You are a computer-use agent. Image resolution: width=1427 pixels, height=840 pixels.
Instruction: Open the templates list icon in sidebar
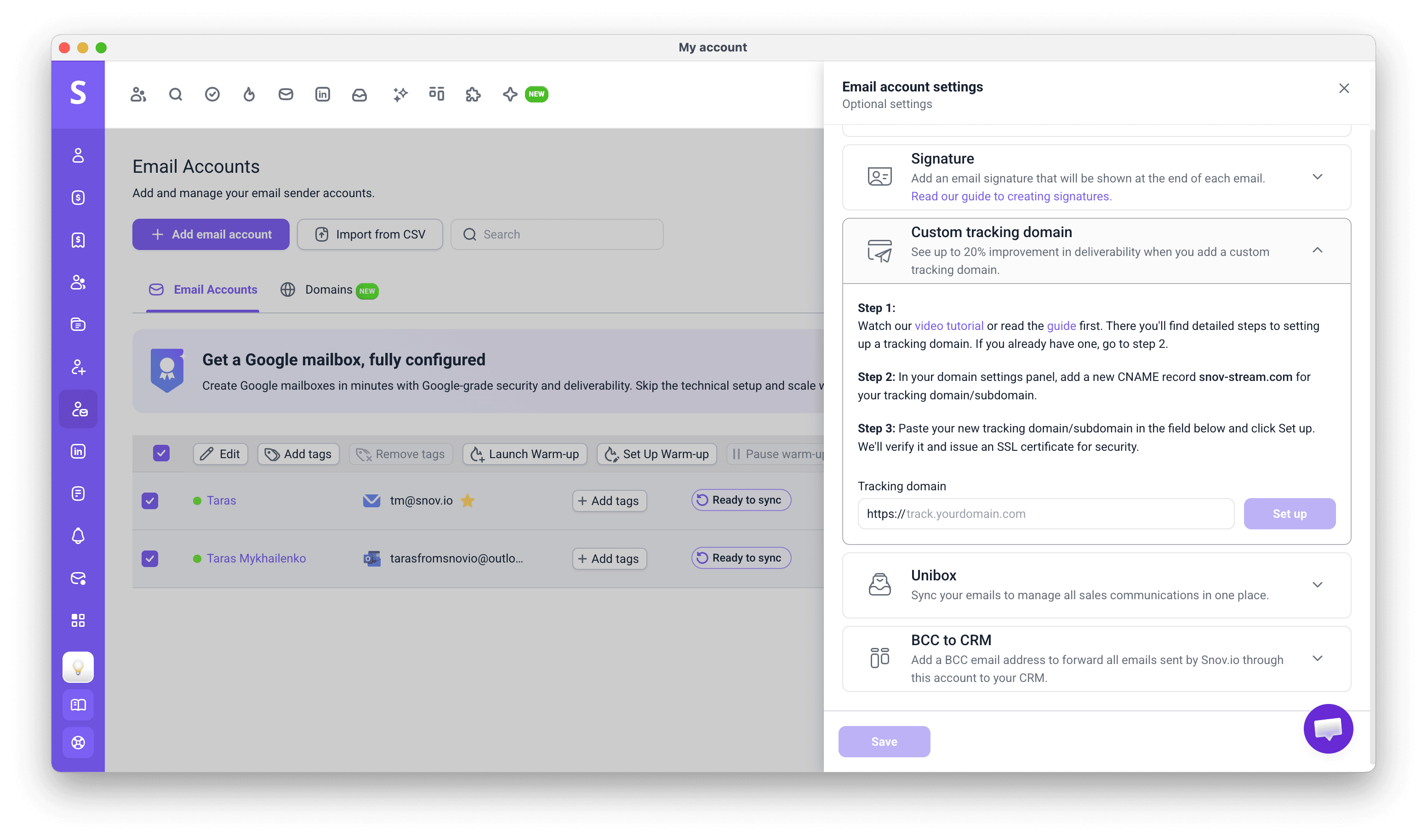78,494
